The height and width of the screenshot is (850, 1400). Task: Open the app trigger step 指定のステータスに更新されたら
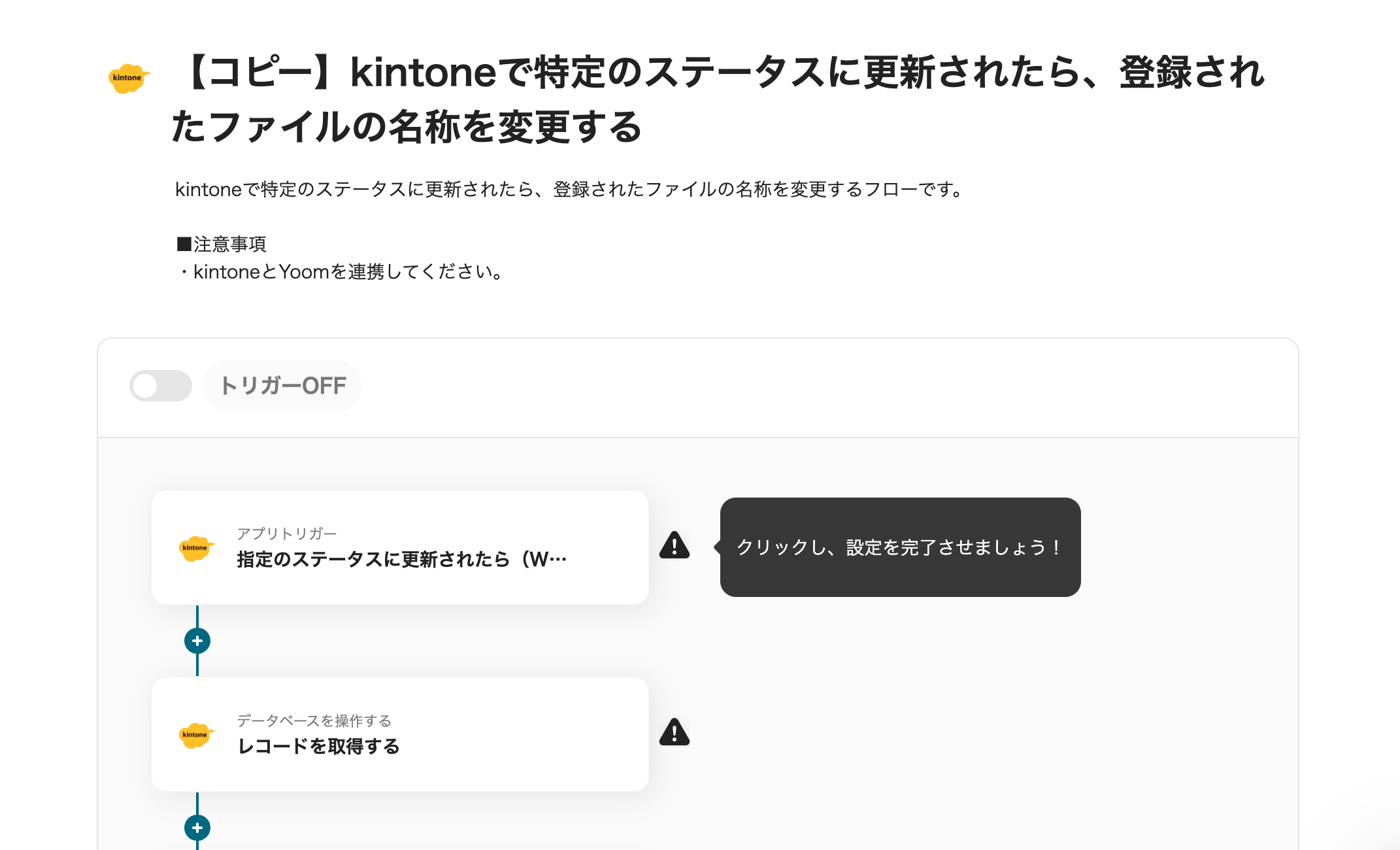401,547
